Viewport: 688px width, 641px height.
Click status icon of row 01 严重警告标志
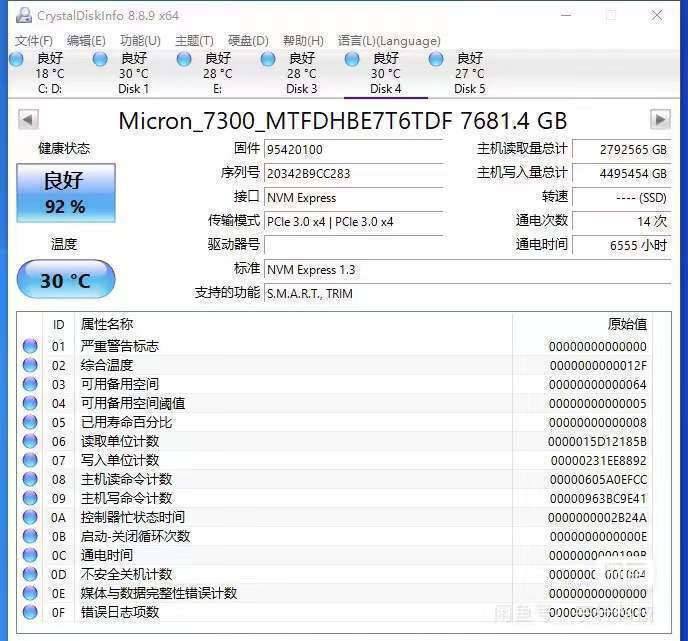pos(30,346)
